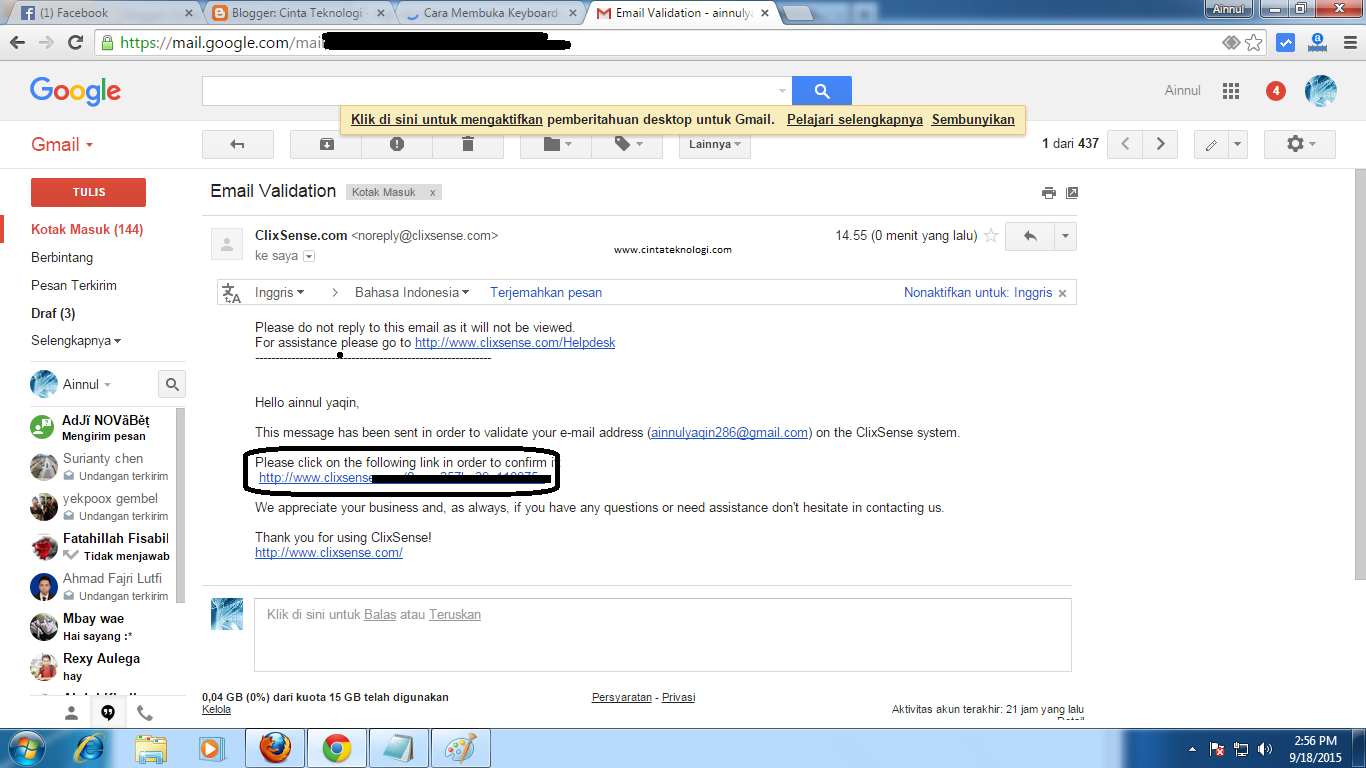Close the translation bar
The width and height of the screenshot is (1366, 768).
pyautogui.click(x=1063, y=293)
